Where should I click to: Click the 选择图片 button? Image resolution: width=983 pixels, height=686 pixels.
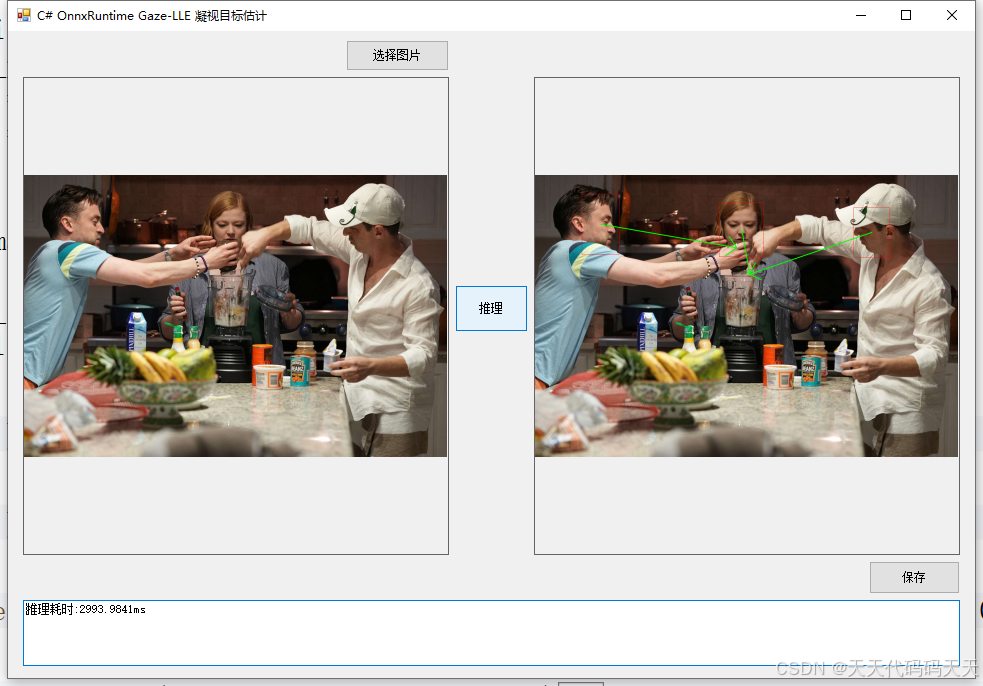pos(397,55)
